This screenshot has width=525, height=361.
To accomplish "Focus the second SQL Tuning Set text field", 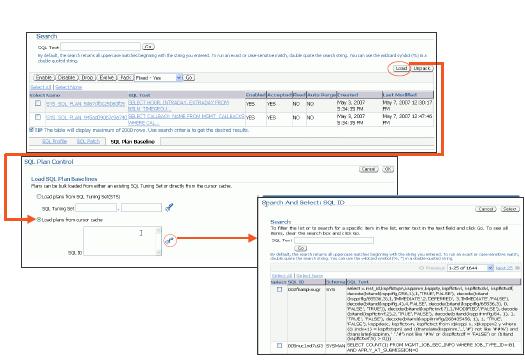I will 141,208.
